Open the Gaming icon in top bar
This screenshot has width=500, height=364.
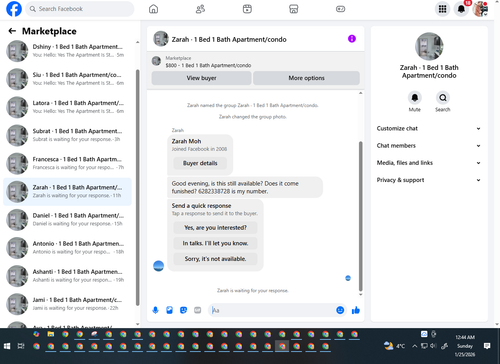[x=340, y=9]
